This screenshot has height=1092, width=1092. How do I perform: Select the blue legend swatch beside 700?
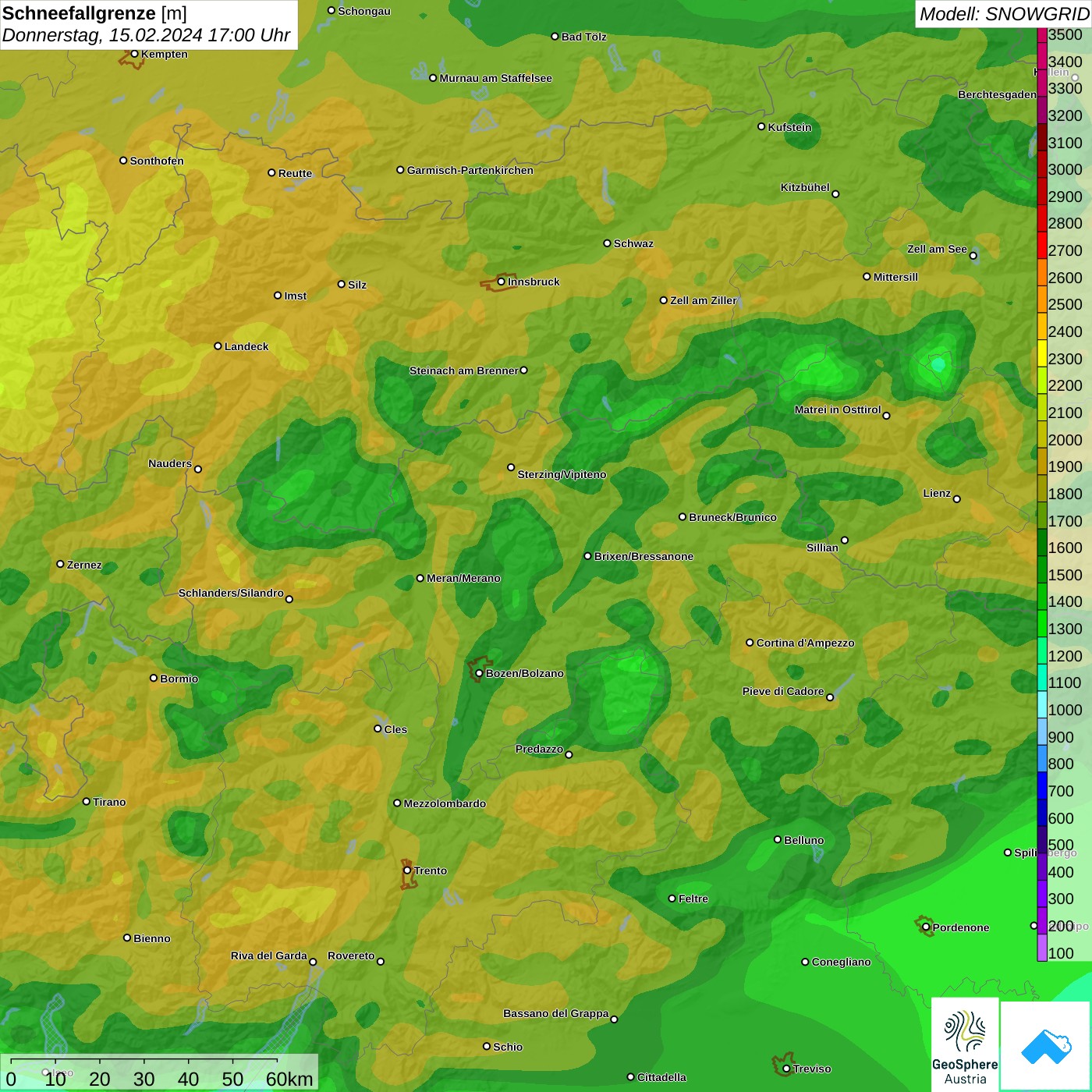pyautogui.click(x=1042, y=785)
